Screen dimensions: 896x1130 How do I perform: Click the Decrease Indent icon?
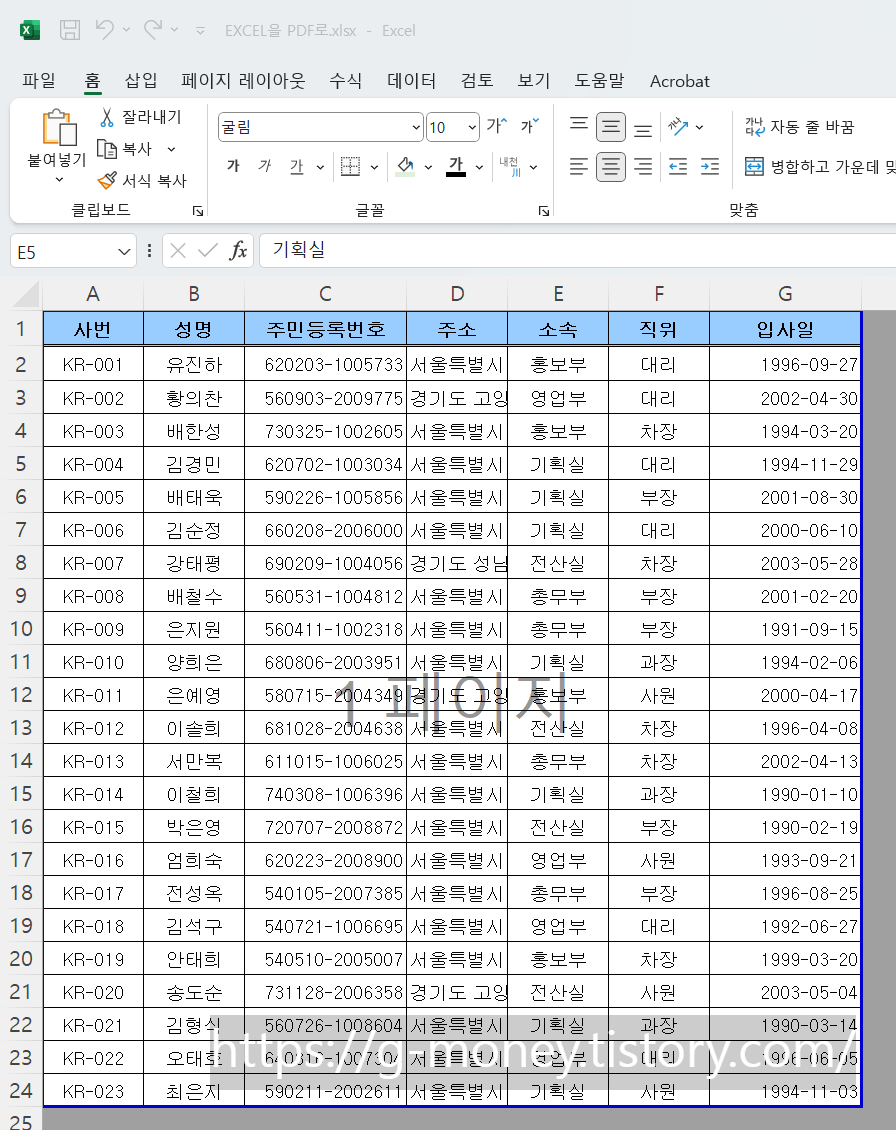[x=678, y=167]
